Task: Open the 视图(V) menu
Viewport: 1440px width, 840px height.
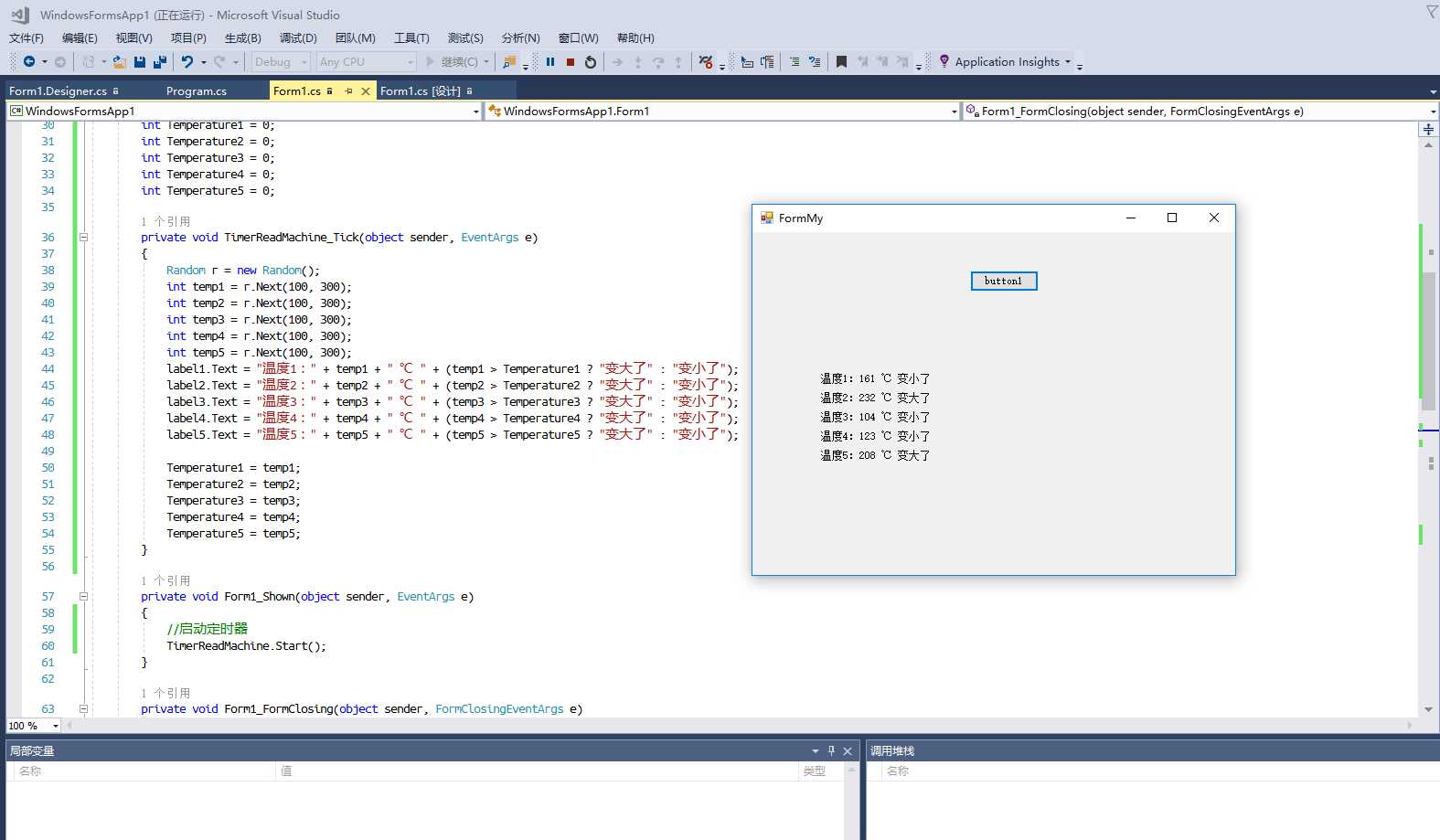Action: pos(133,37)
